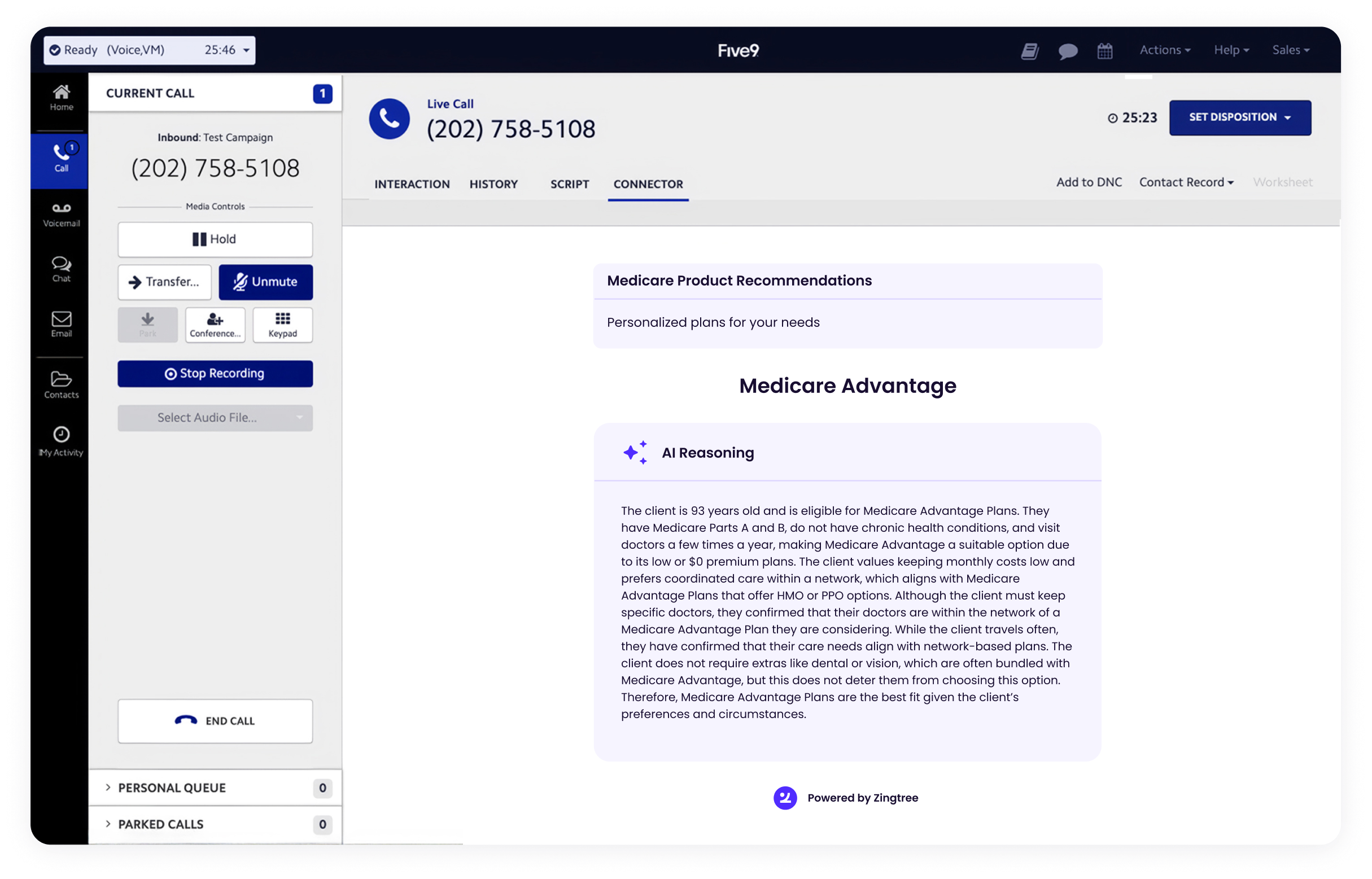Open the Email sidebar icon
The width and height of the screenshot is (1372, 879).
click(61, 323)
